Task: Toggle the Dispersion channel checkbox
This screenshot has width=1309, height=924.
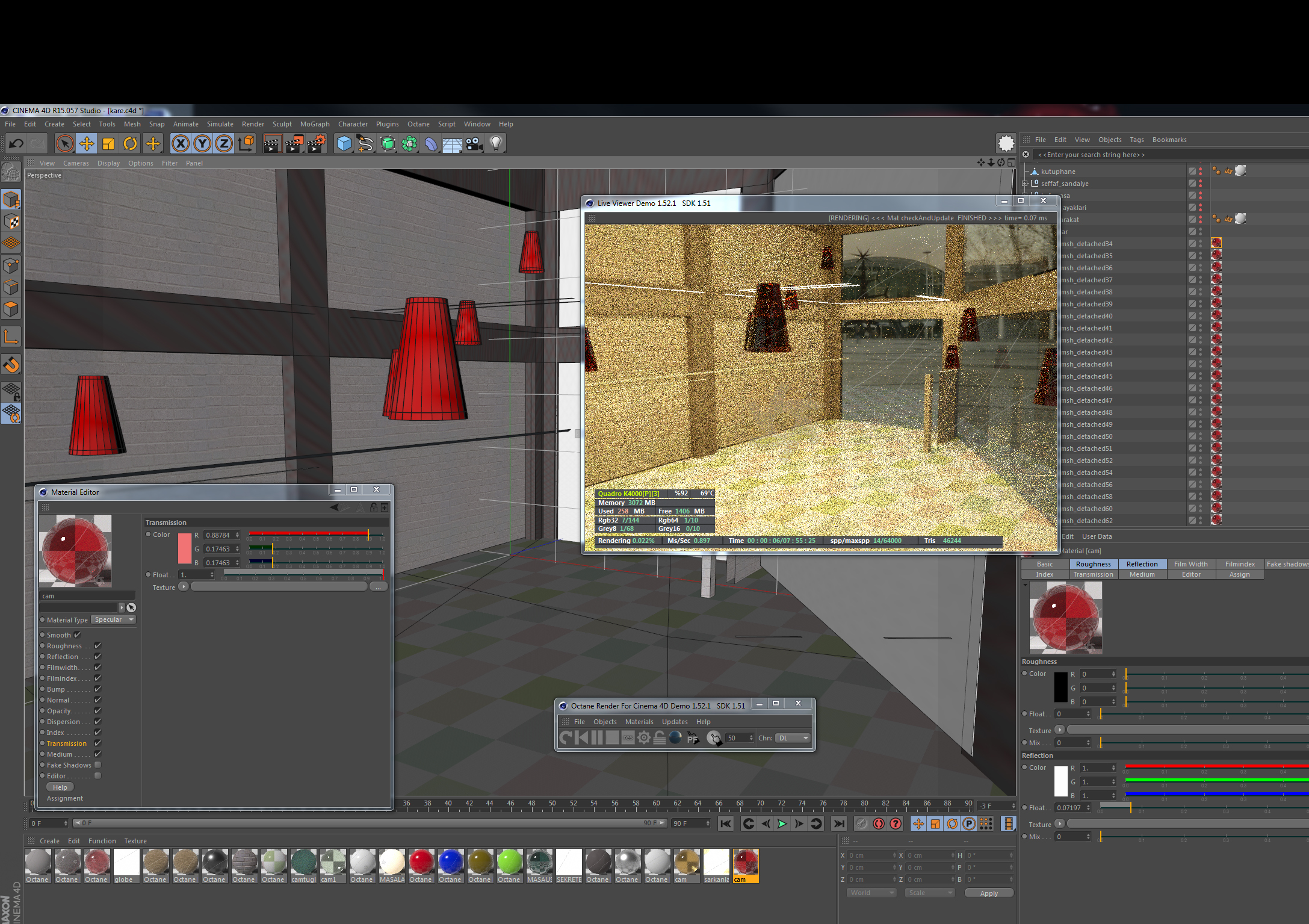Action: pyautogui.click(x=97, y=722)
